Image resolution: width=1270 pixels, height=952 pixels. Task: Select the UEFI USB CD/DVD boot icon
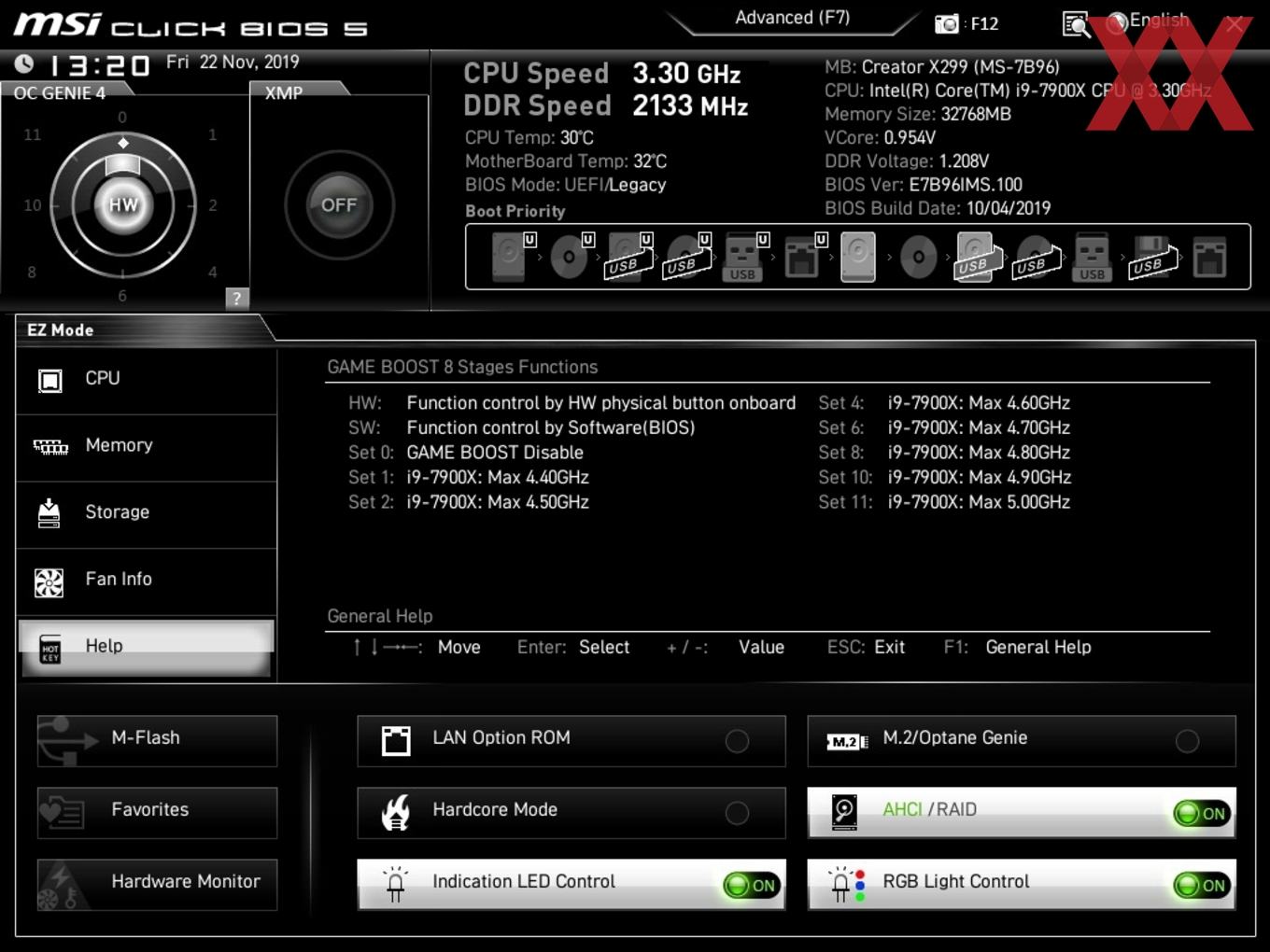pyautogui.click(x=688, y=257)
